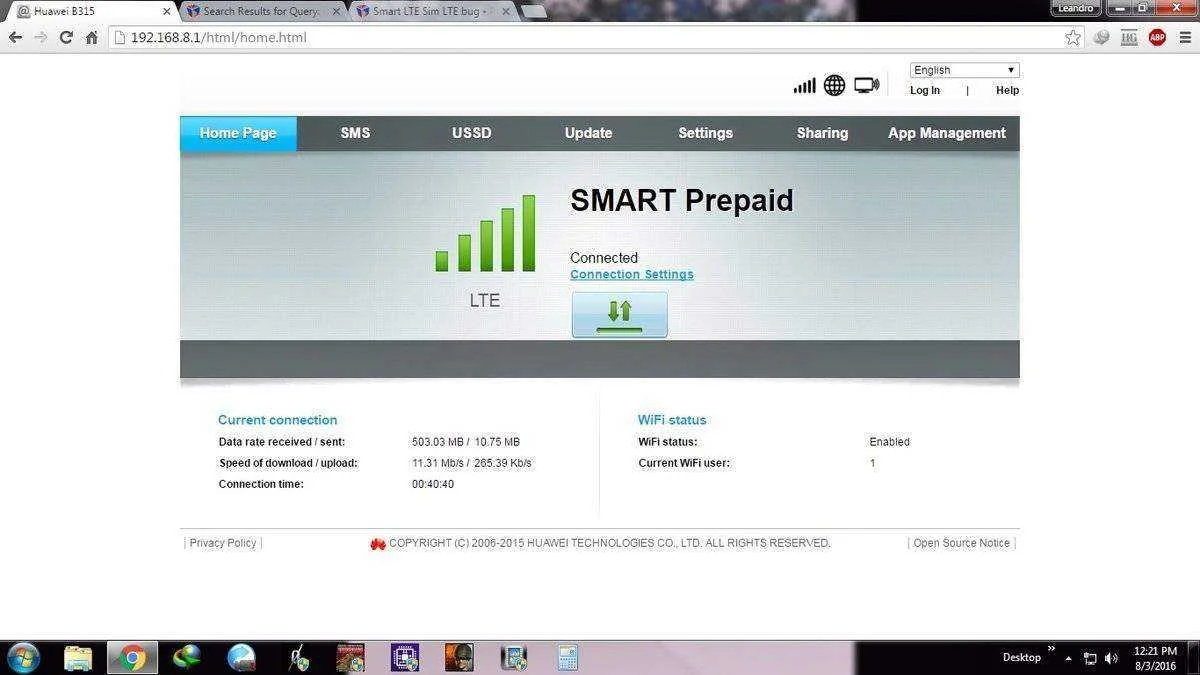Click the browser home icon

[x=92, y=37]
